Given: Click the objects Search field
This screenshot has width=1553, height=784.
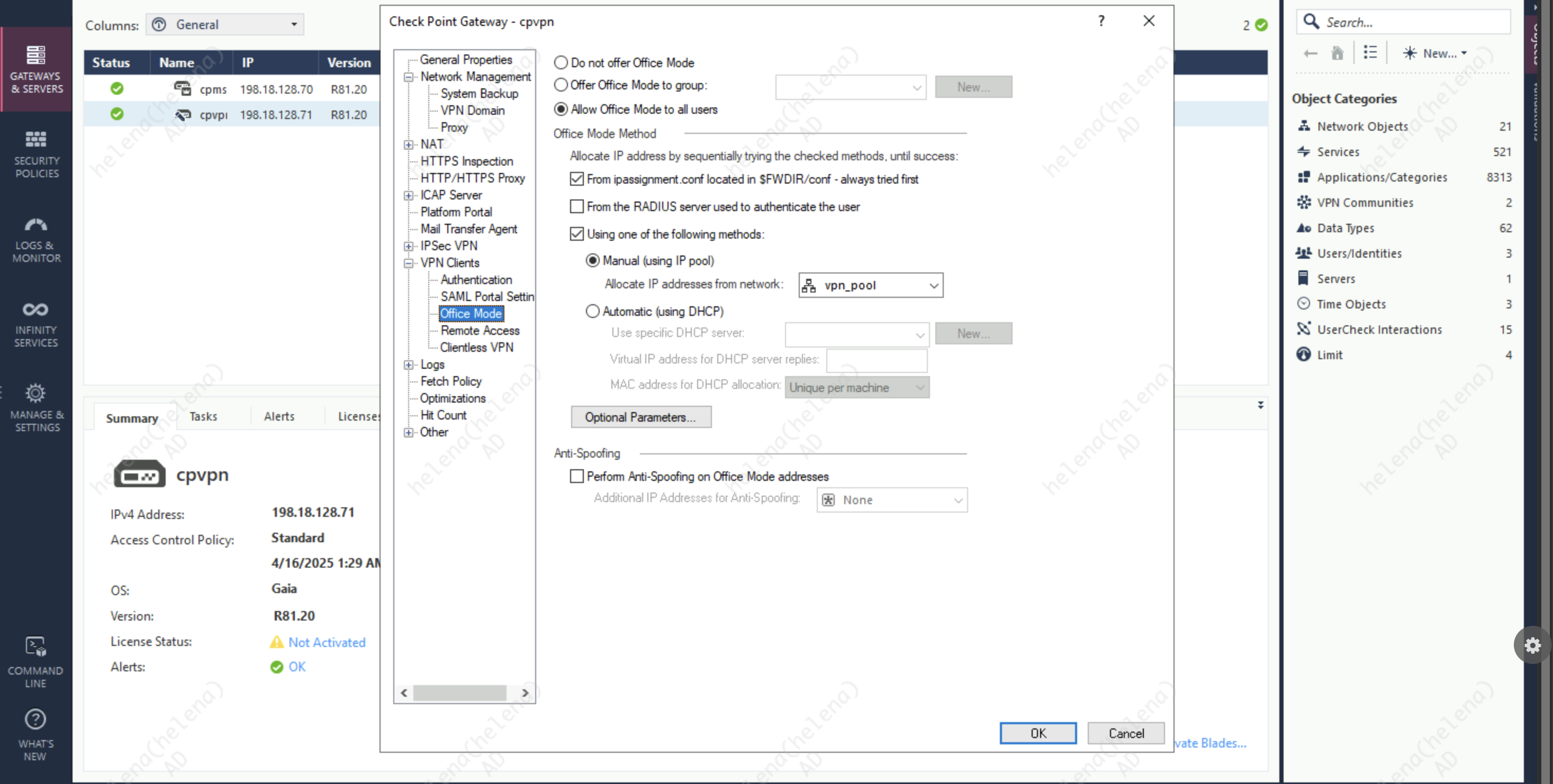Looking at the screenshot, I should click(x=1411, y=22).
